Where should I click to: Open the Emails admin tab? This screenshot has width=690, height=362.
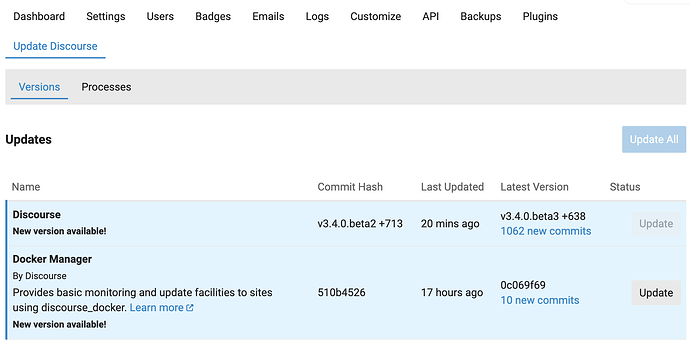tap(268, 16)
